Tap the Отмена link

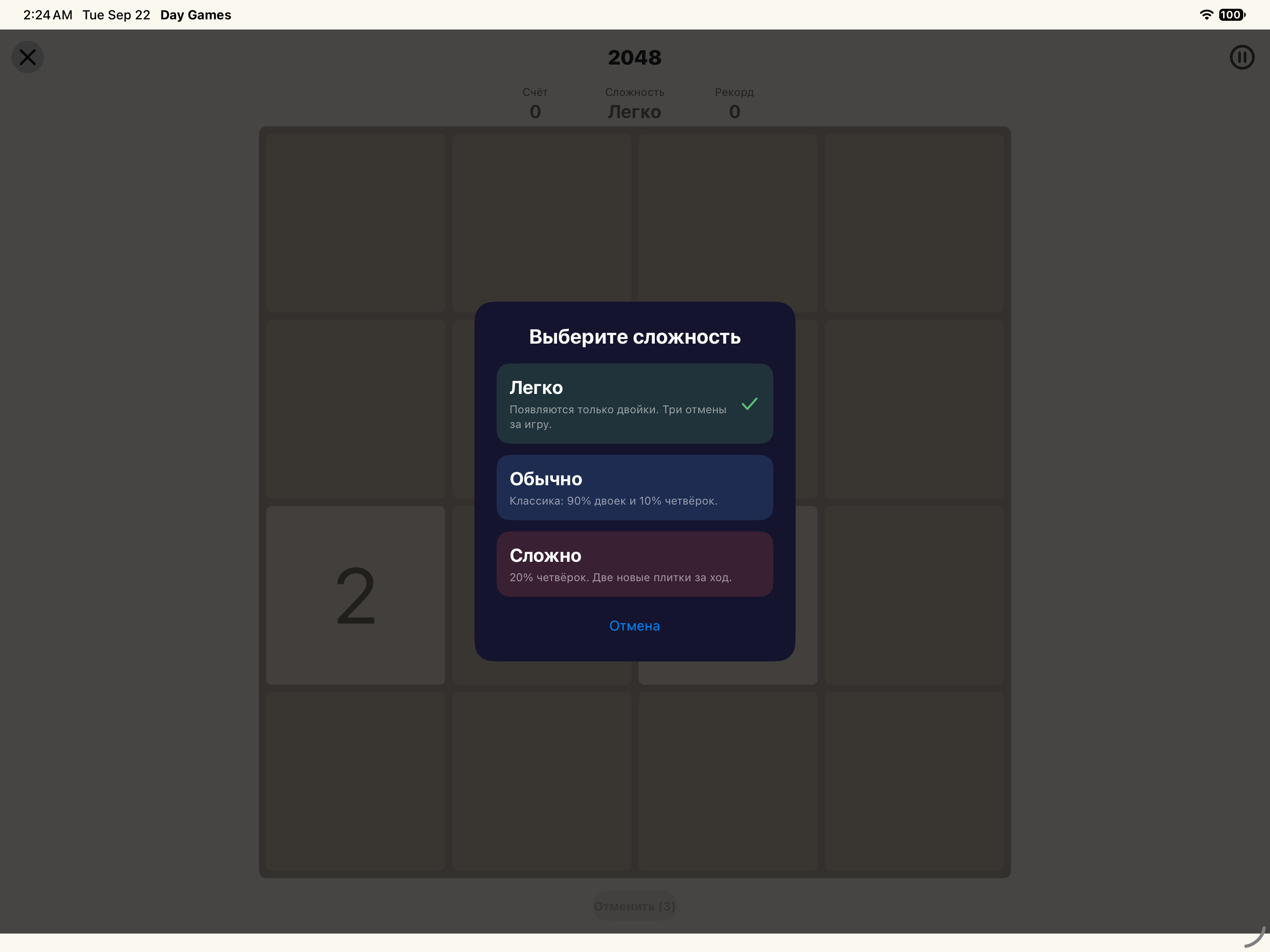tap(635, 626)
